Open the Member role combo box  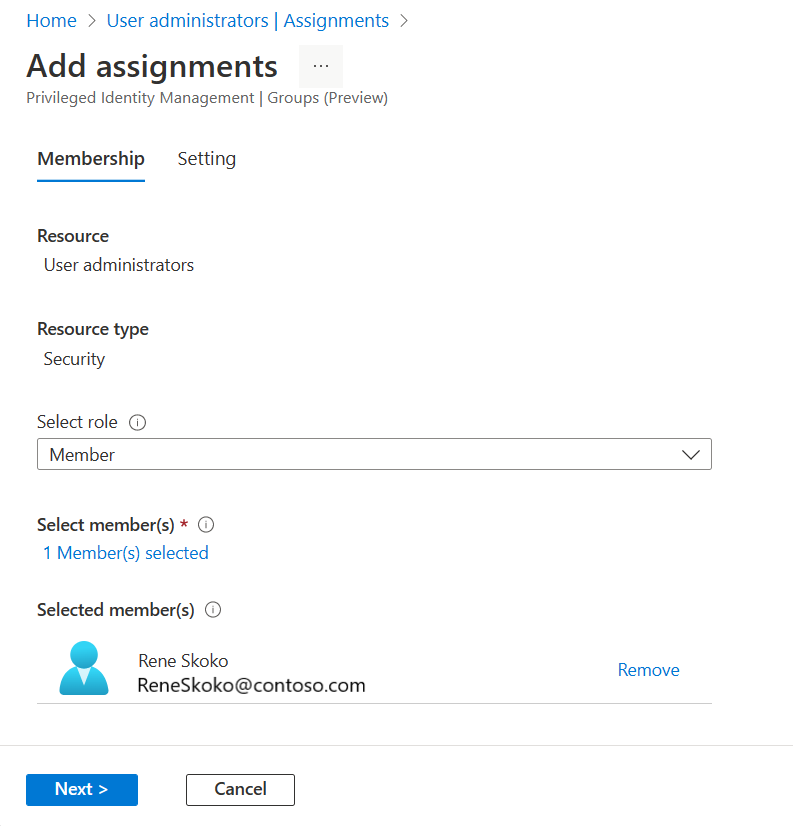(x=374, y=454)
